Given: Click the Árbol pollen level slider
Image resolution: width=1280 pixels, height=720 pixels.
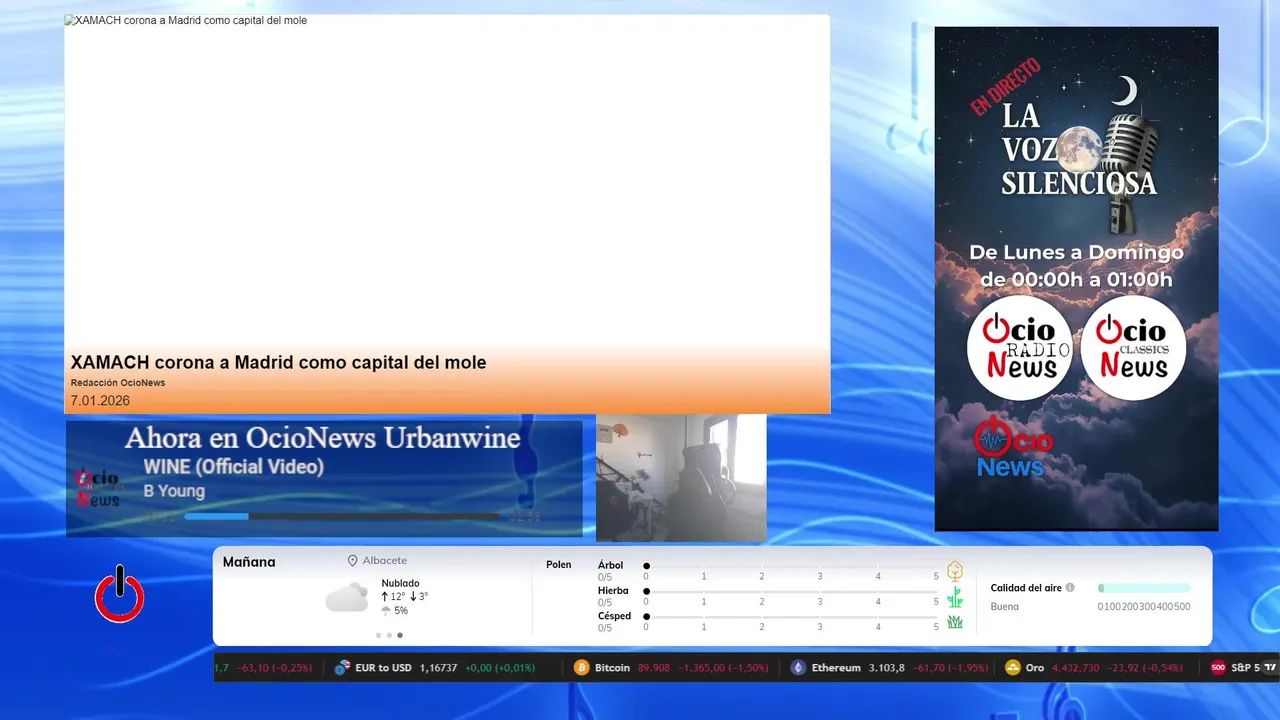Looking at the screenshot, I should 791,566.
